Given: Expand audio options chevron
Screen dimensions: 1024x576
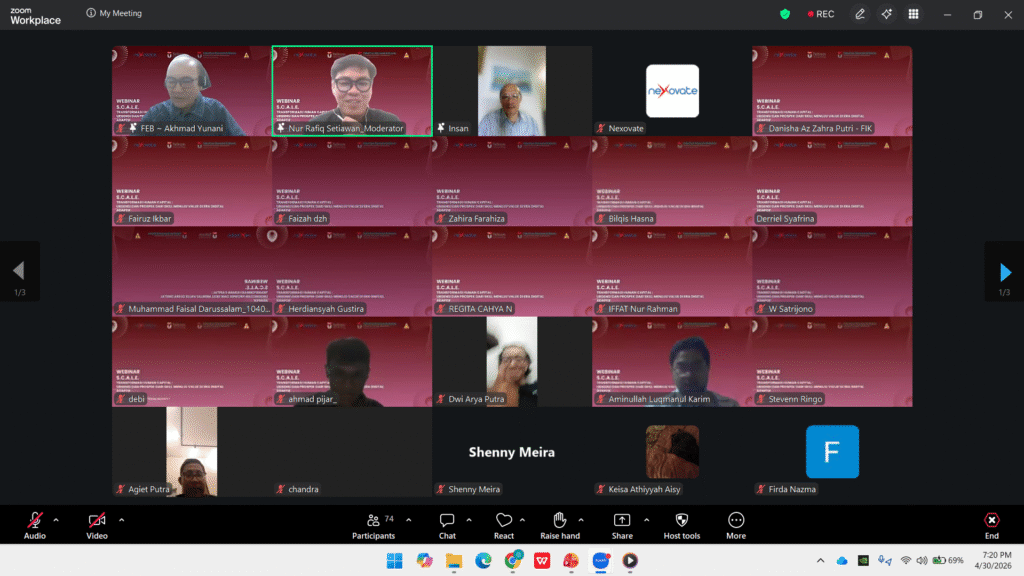Looking at the screenshot, I should (x=56, y=520).
